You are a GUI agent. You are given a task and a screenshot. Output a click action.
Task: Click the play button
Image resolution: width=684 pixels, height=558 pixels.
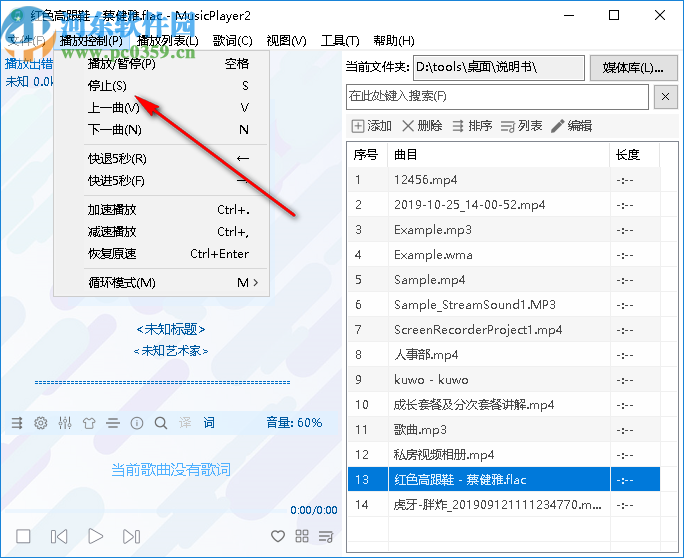click(x=96, y=536)
